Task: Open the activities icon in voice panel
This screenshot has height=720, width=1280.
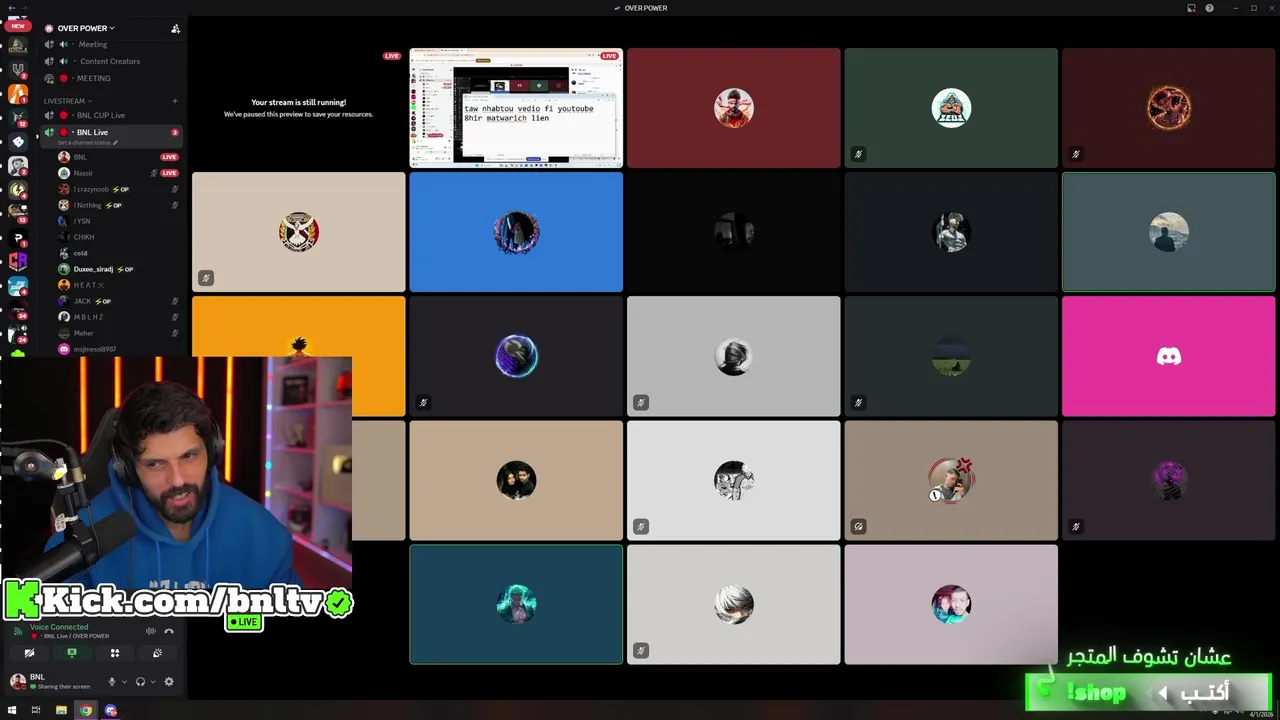Action: point(115,653)
